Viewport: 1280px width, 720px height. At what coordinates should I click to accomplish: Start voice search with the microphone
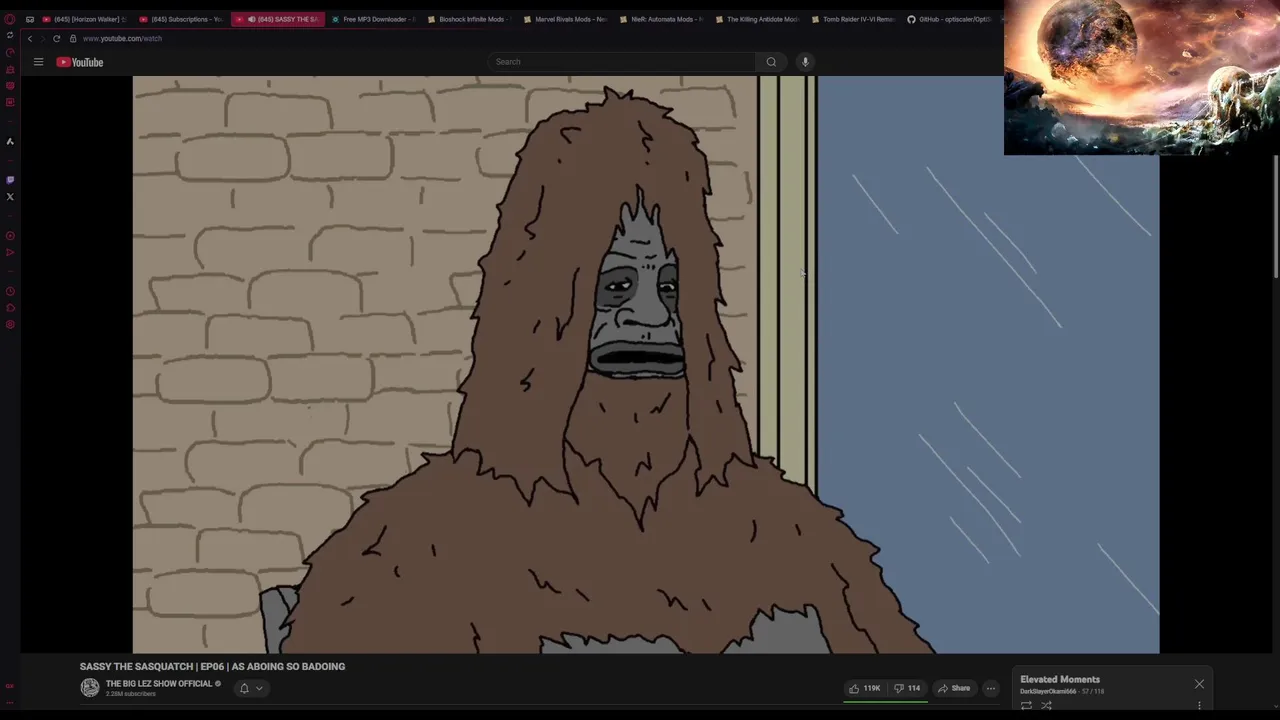pyautogui.click(x=805, y=62)
